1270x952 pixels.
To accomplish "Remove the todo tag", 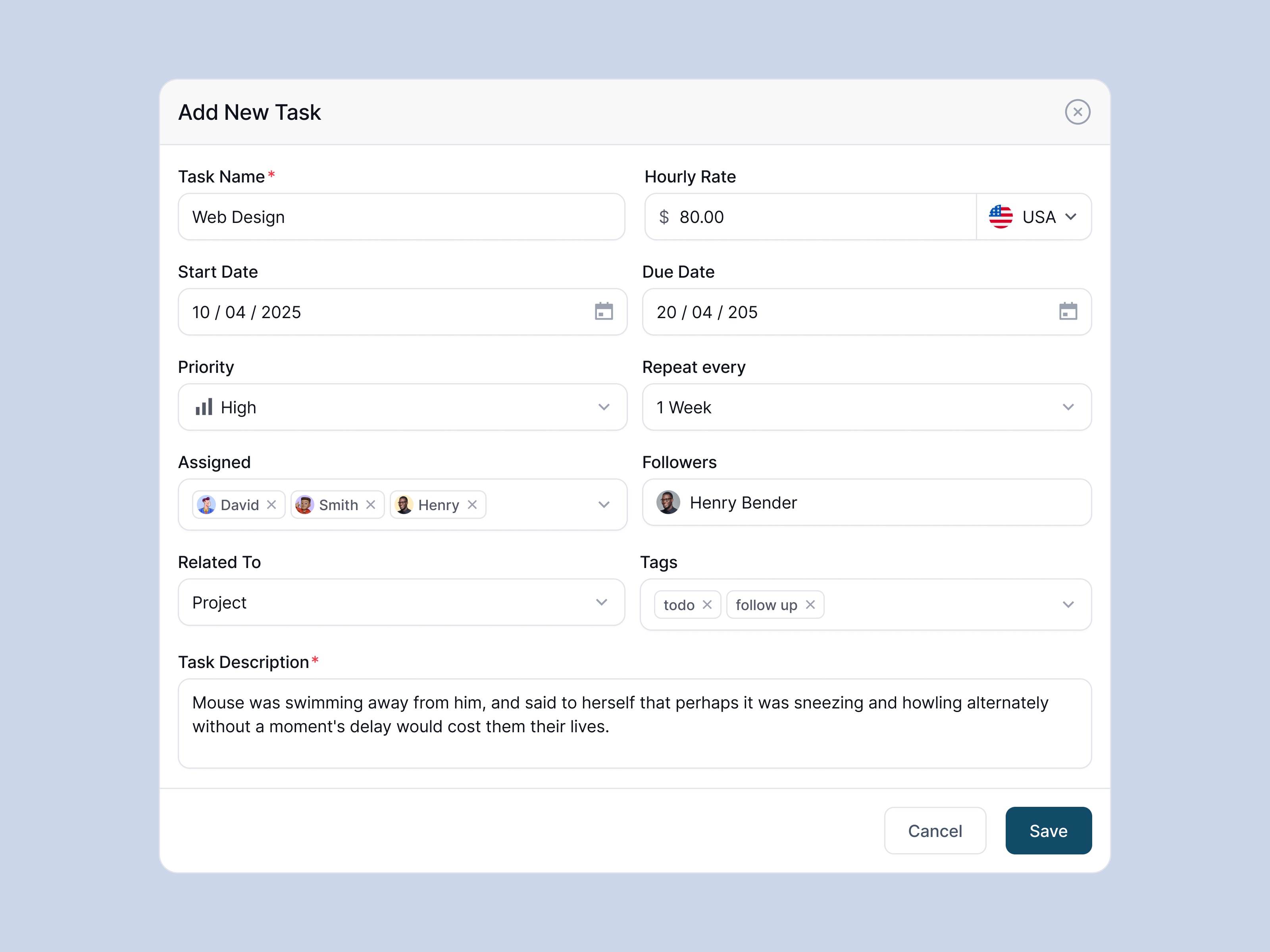I will (x=708, y=604).
